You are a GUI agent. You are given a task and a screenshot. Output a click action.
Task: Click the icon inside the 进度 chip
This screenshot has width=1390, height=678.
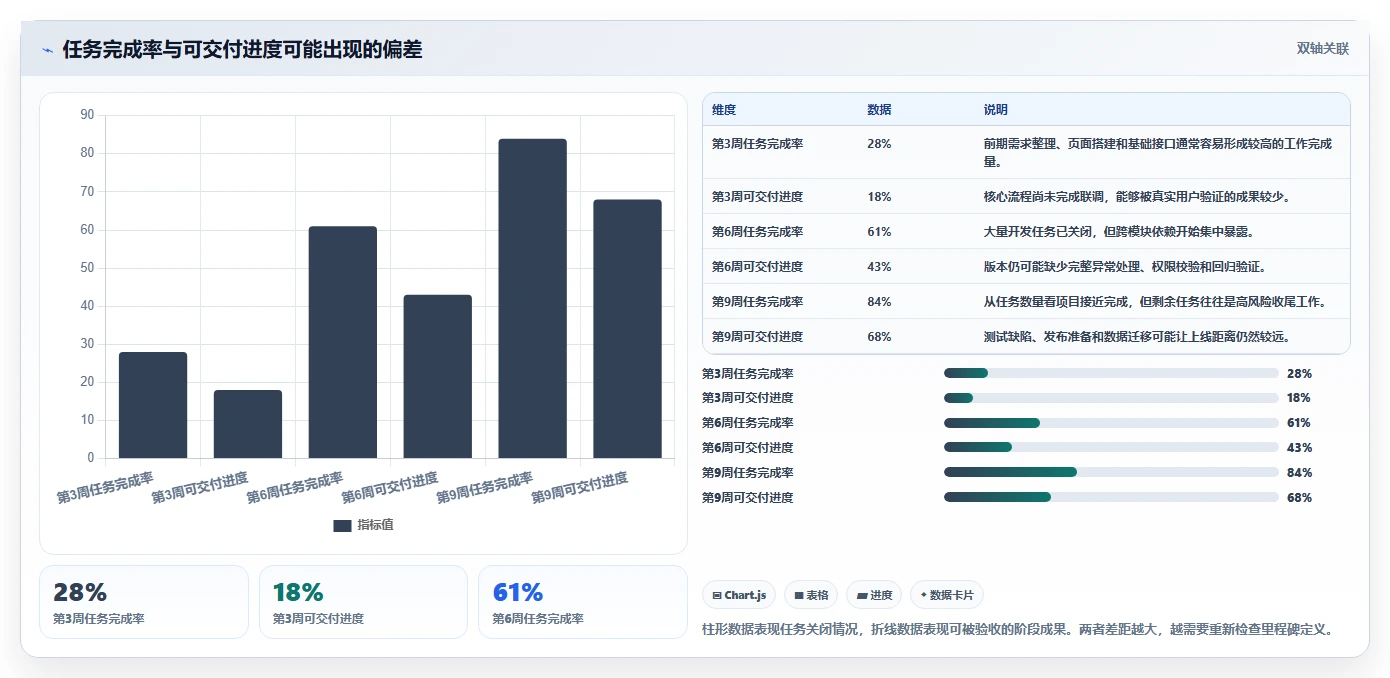[x=862, y=595]
